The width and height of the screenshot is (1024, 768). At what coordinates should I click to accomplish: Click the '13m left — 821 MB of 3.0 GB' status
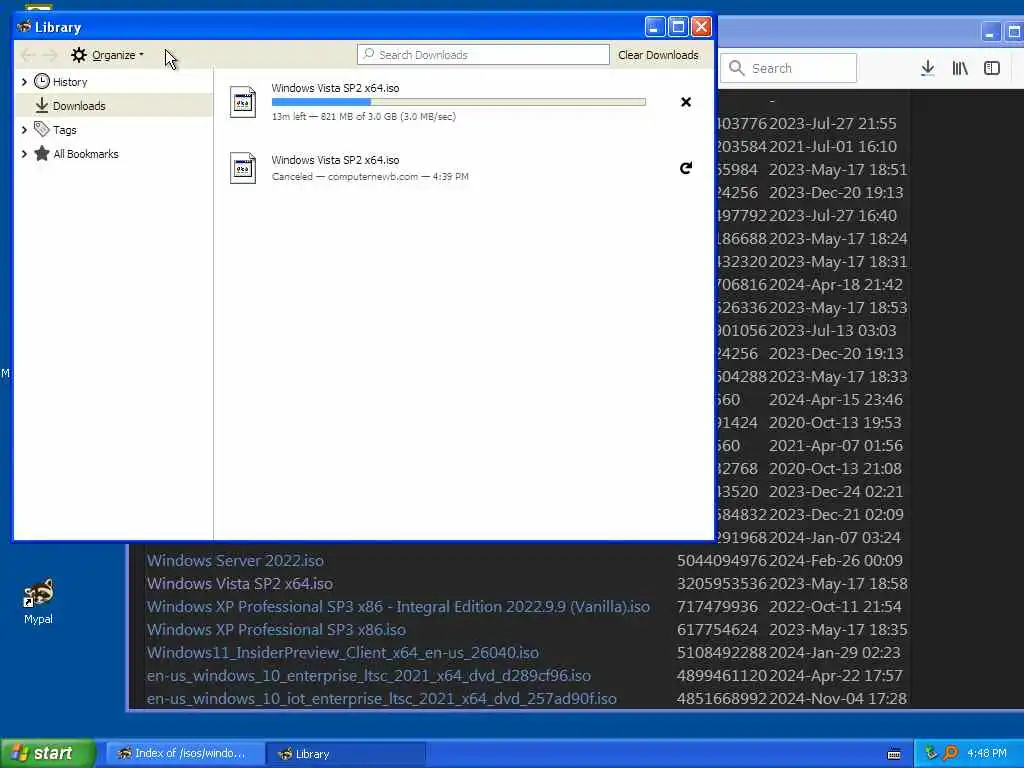coord(364,117)
